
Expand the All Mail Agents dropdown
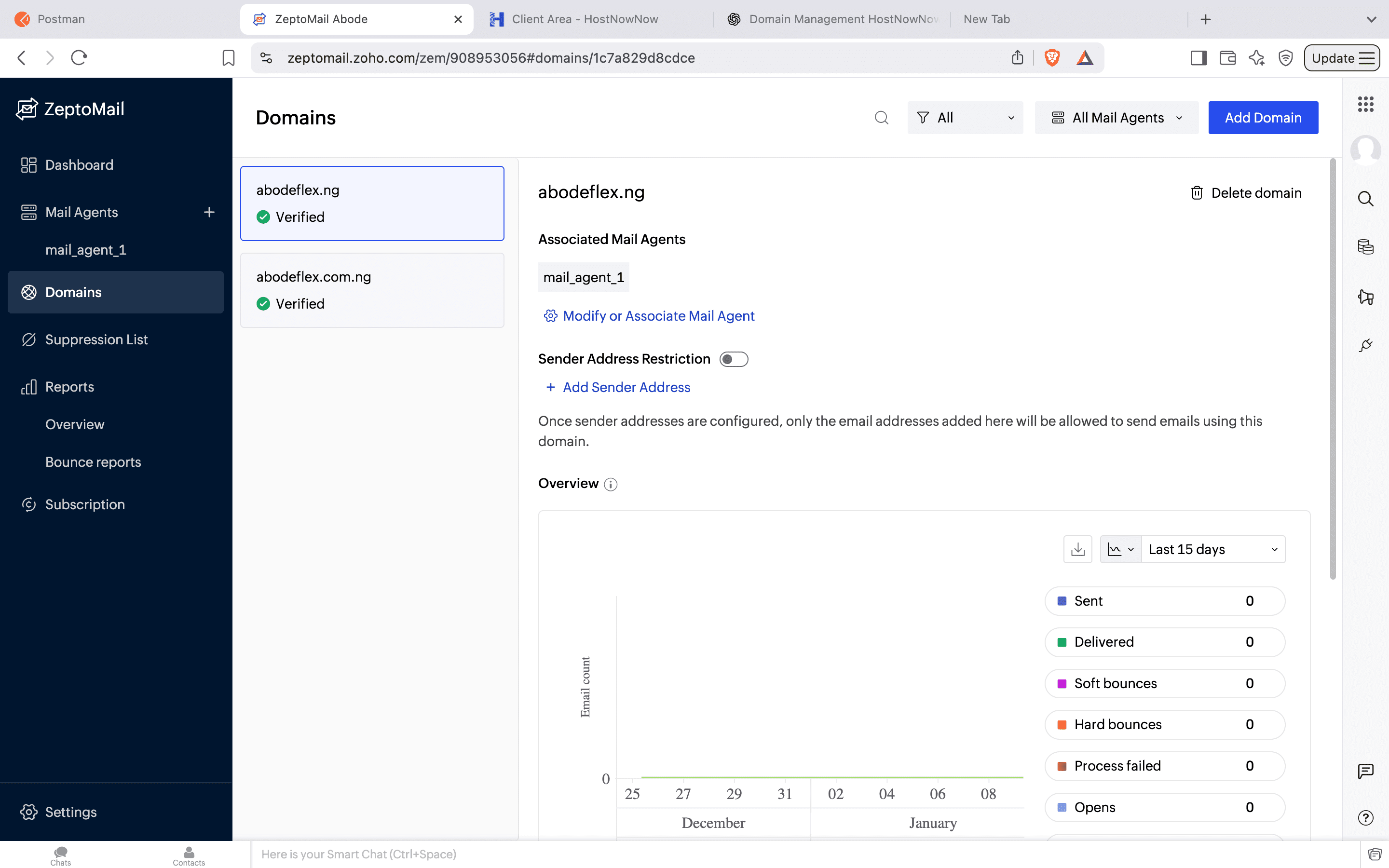click(1117, 118)
